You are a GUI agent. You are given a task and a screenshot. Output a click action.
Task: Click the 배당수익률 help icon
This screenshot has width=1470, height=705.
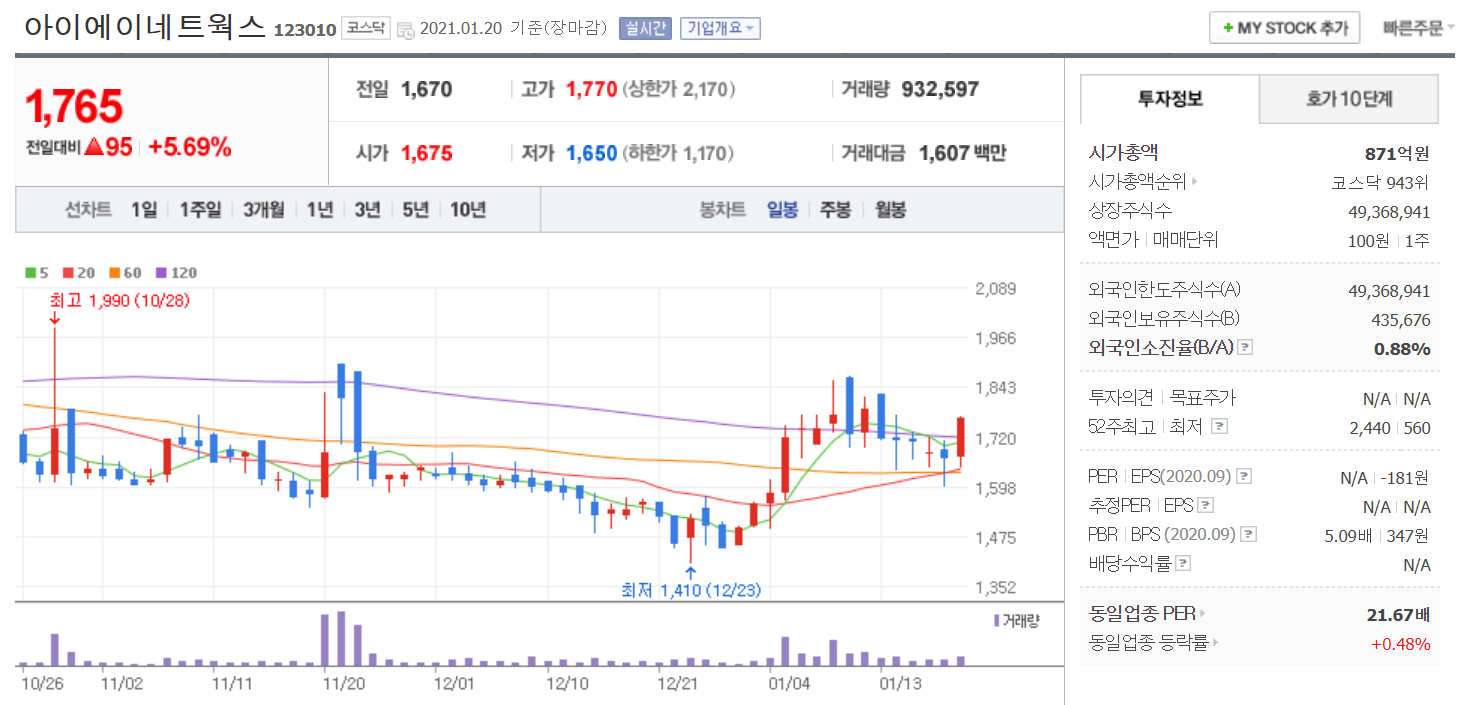[1185, 564]
